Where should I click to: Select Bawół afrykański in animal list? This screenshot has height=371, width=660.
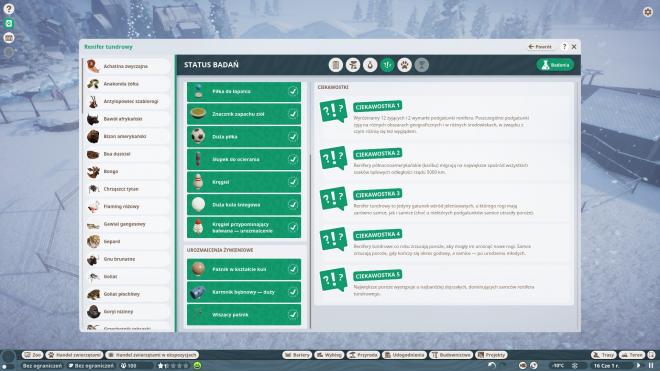tap(128, 119)
